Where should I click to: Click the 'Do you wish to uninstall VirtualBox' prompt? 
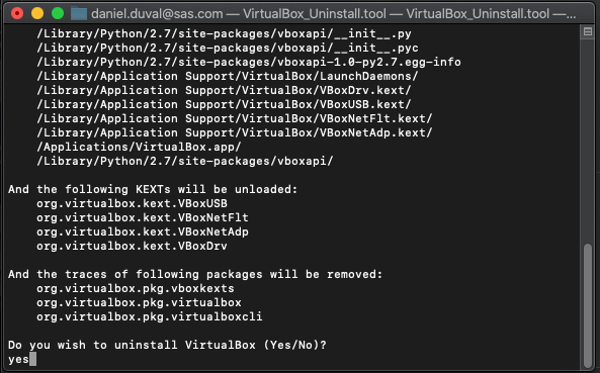click(167, 345)
